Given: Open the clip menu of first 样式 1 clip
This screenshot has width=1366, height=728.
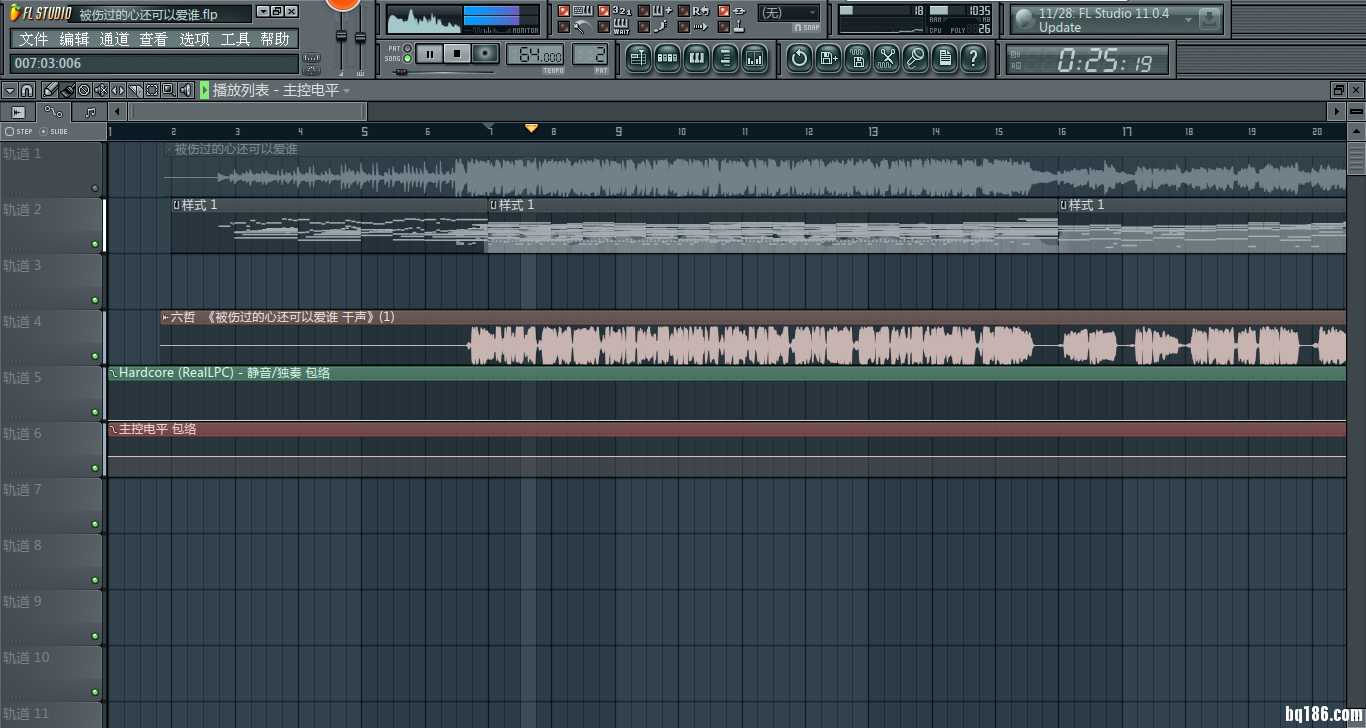Looking at the screenshot, I should [x=177, y=205].
